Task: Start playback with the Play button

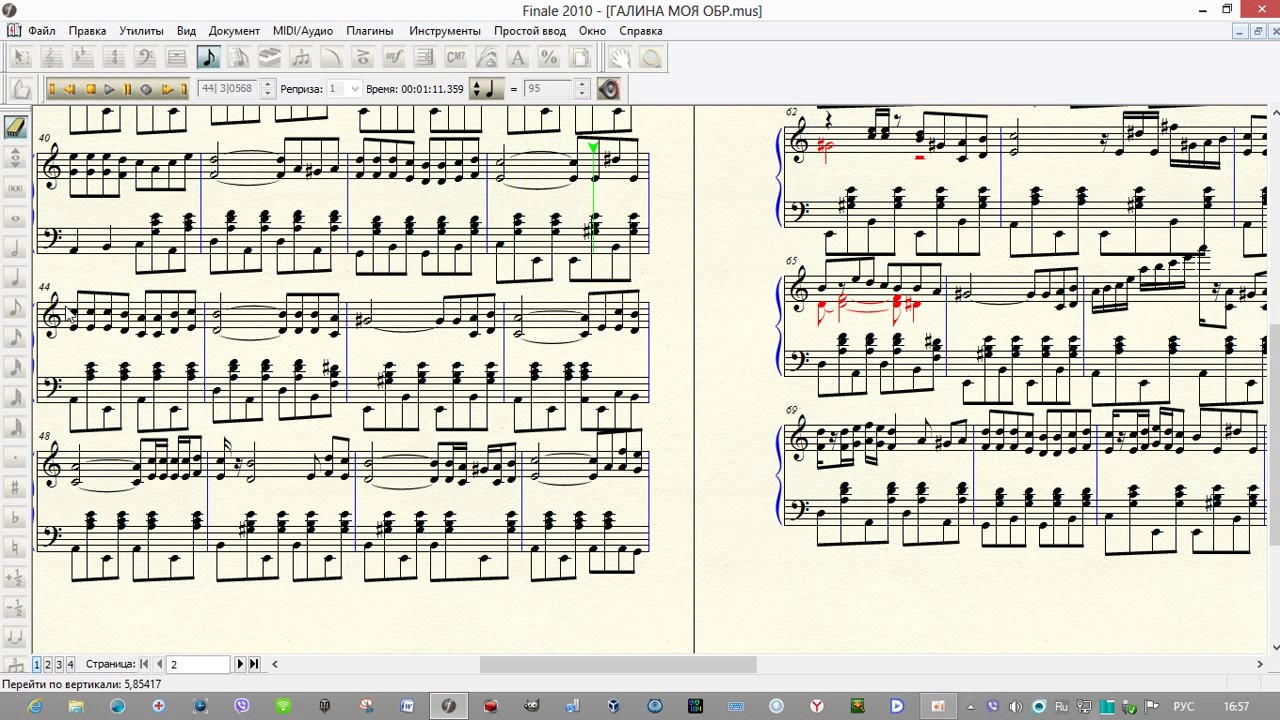Action: tap(109, 89)
